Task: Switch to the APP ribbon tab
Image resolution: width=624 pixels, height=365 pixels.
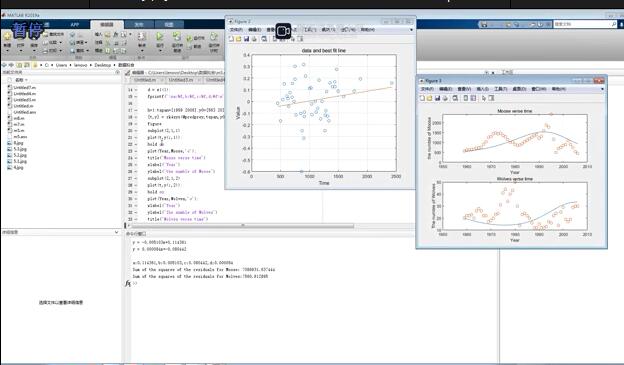Action: click(x=75, y=25)
